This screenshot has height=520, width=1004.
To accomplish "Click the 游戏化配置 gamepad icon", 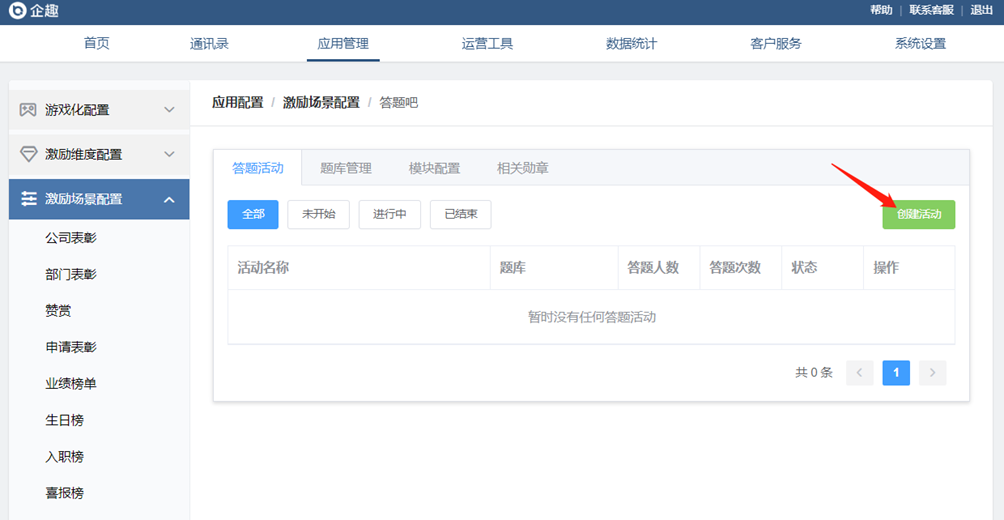I will 28,110.
